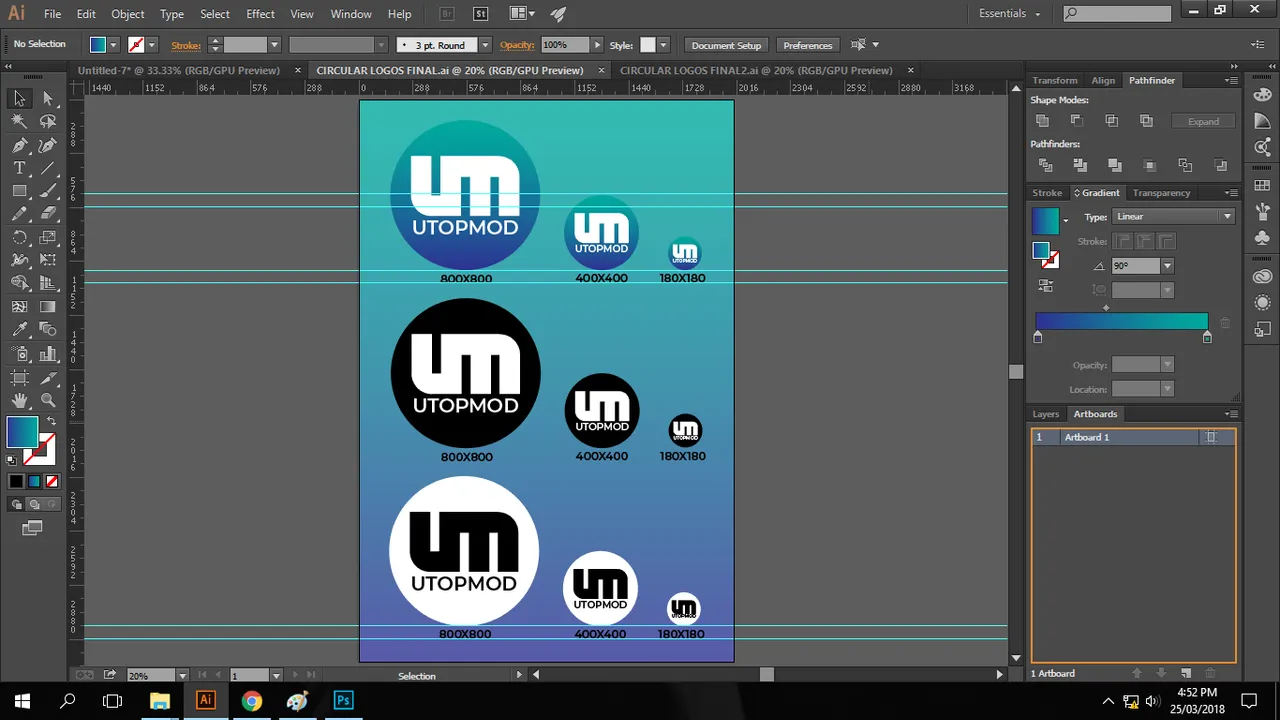
Task: Select the Shape Builder tool
Action: 19,283
